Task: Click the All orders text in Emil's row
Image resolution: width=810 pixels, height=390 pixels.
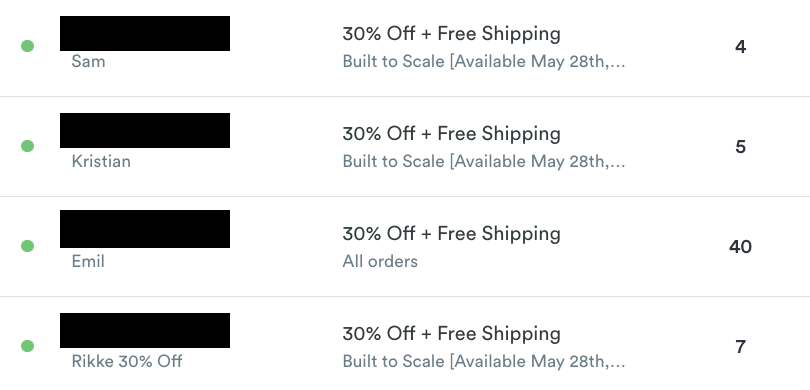Action: [x=380, y=261]
